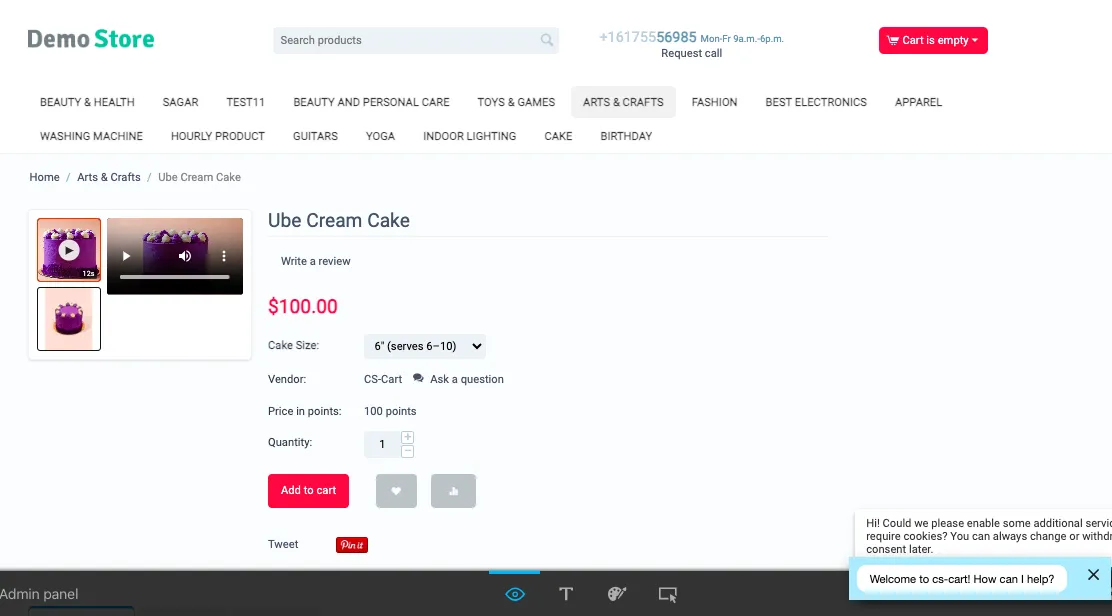Add product to comparison list
This screenshot has width=1112, height=616.
click(453, 491)
